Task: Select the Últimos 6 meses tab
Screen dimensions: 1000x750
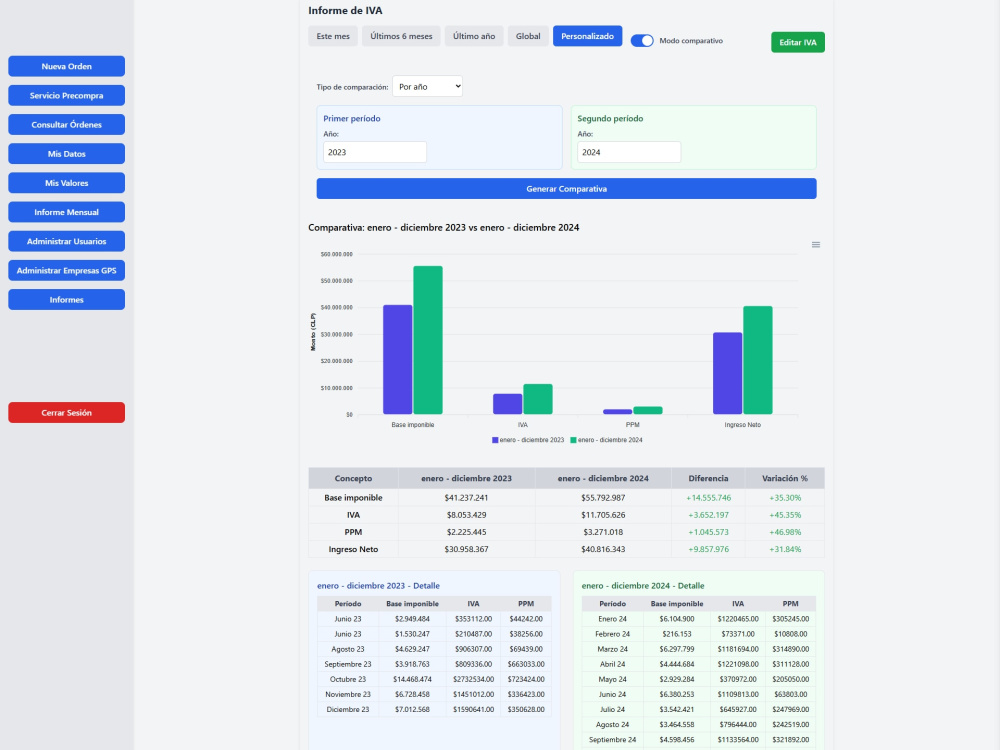Action: click(401, 36)
